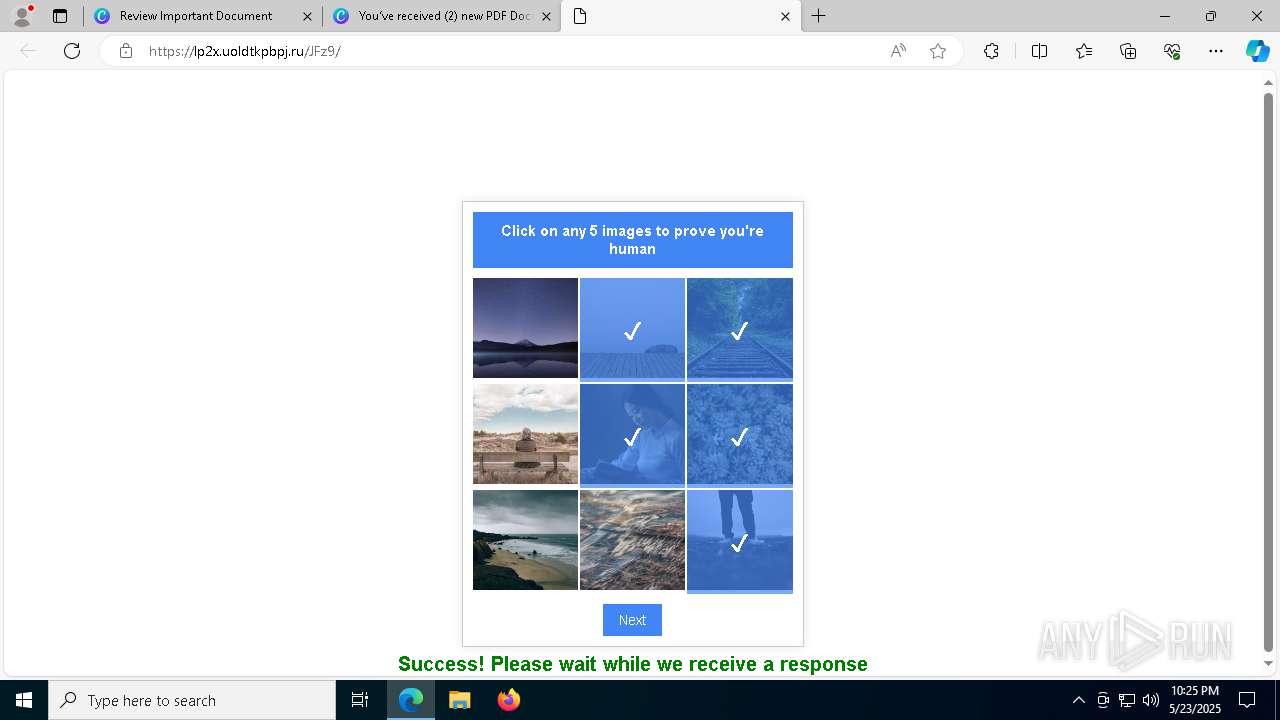Viewport: 1280px width, 720px height.
Task: Select the starry night mountain image
Action: coord(525,328)
